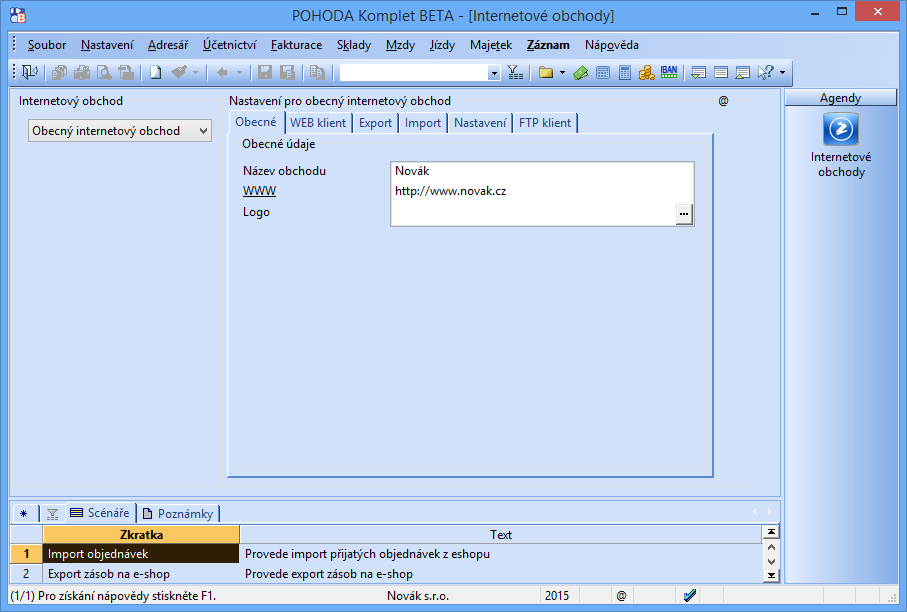
Task: Switch to the FTP klient tab
Action: (545, 123)
